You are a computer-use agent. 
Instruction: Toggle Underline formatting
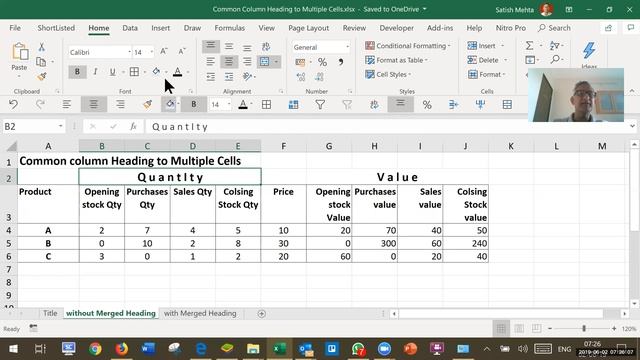[112, 72]
